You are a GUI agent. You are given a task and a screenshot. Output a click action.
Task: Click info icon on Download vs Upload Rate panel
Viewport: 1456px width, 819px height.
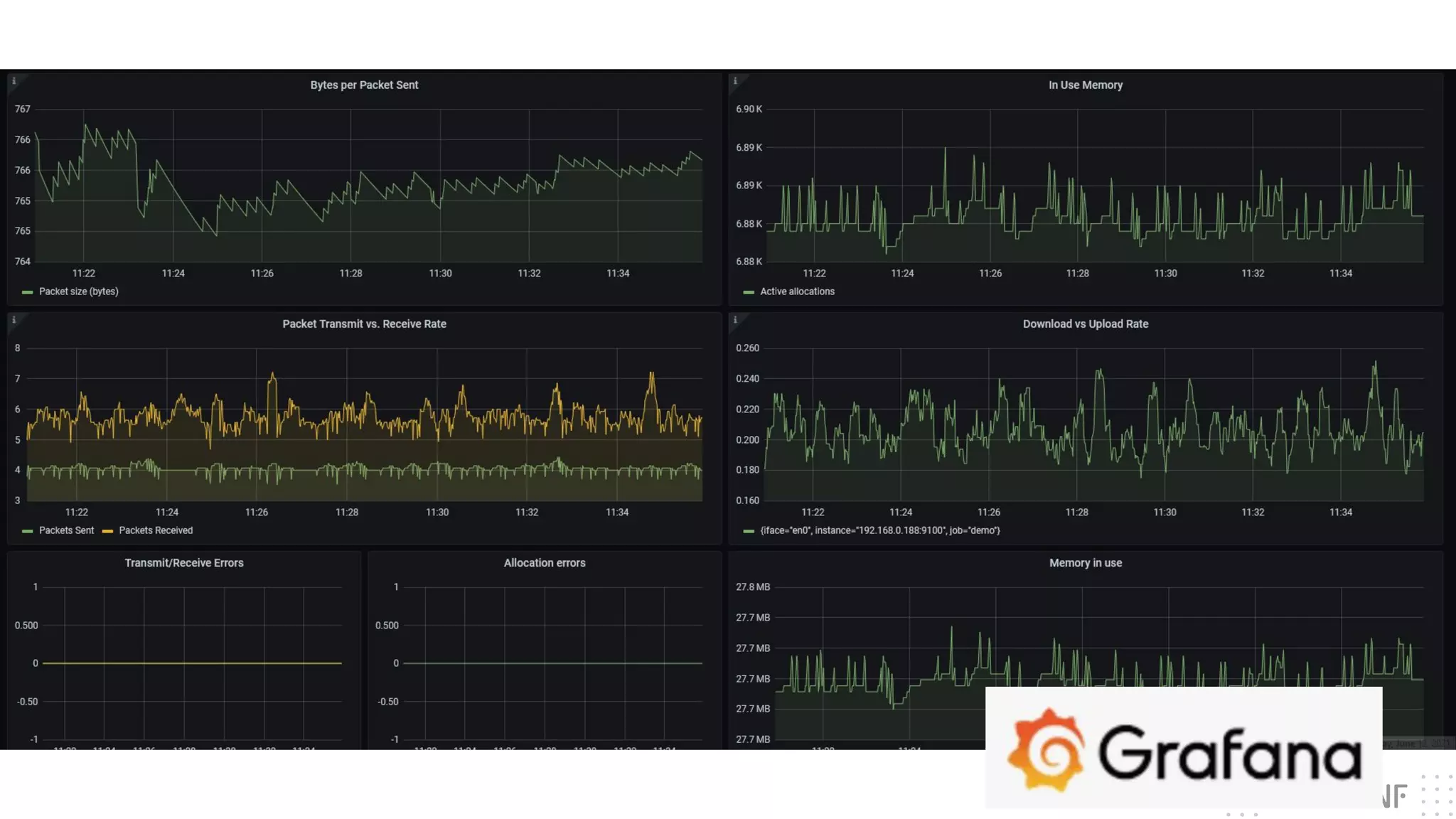(735, 320)
